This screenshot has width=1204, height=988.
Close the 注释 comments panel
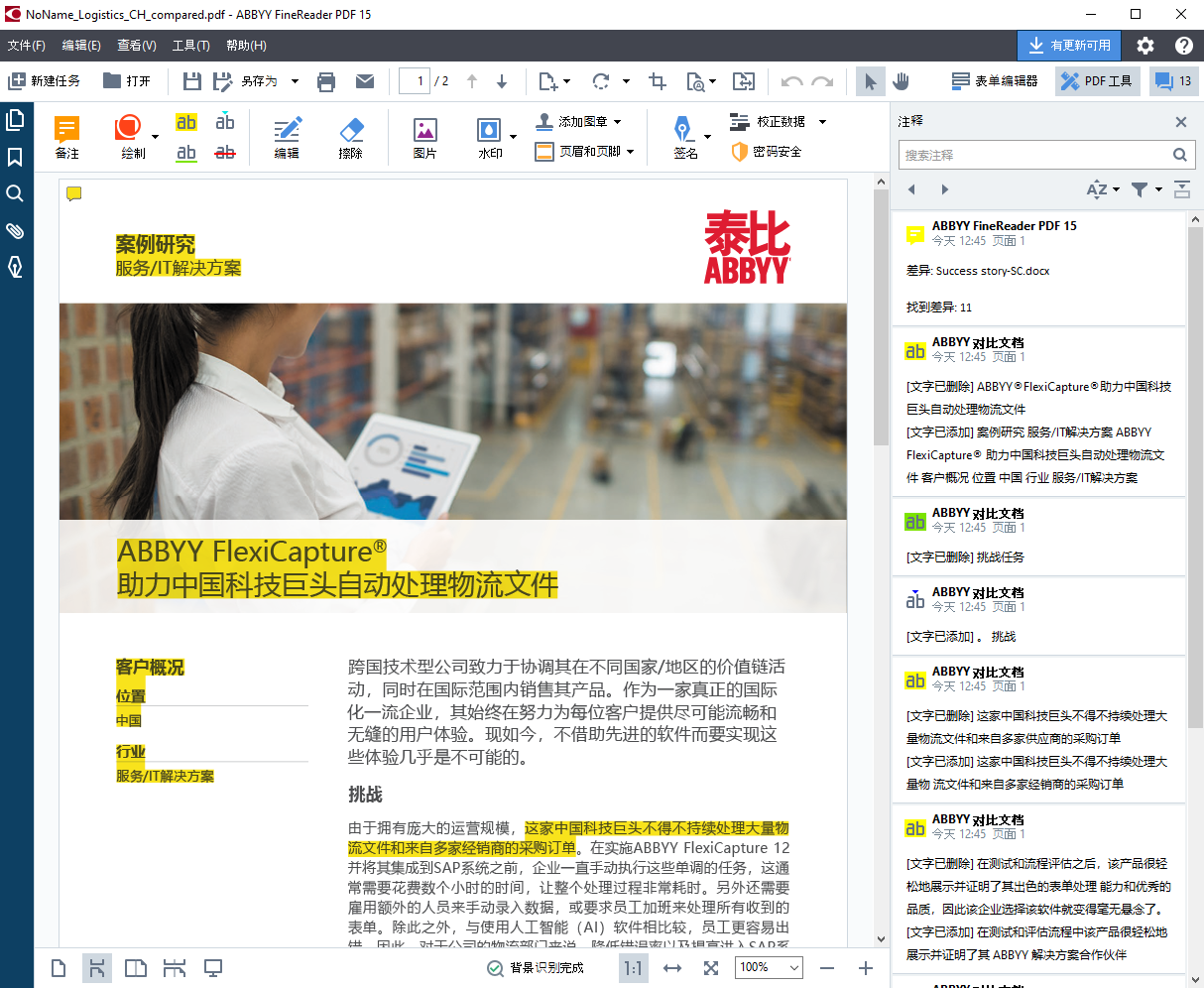pos(1181,122)
